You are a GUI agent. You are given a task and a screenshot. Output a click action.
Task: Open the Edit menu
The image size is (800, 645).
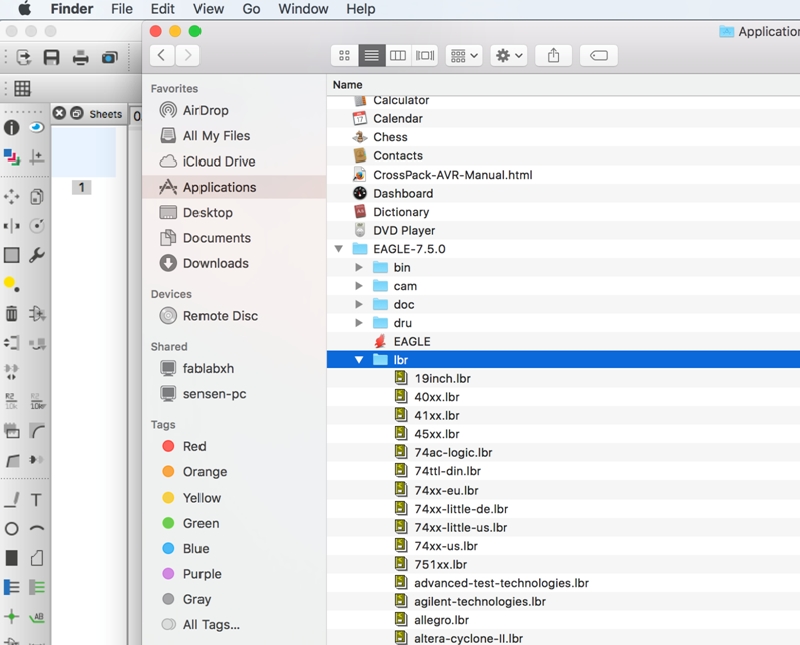(x=162, y=9)
